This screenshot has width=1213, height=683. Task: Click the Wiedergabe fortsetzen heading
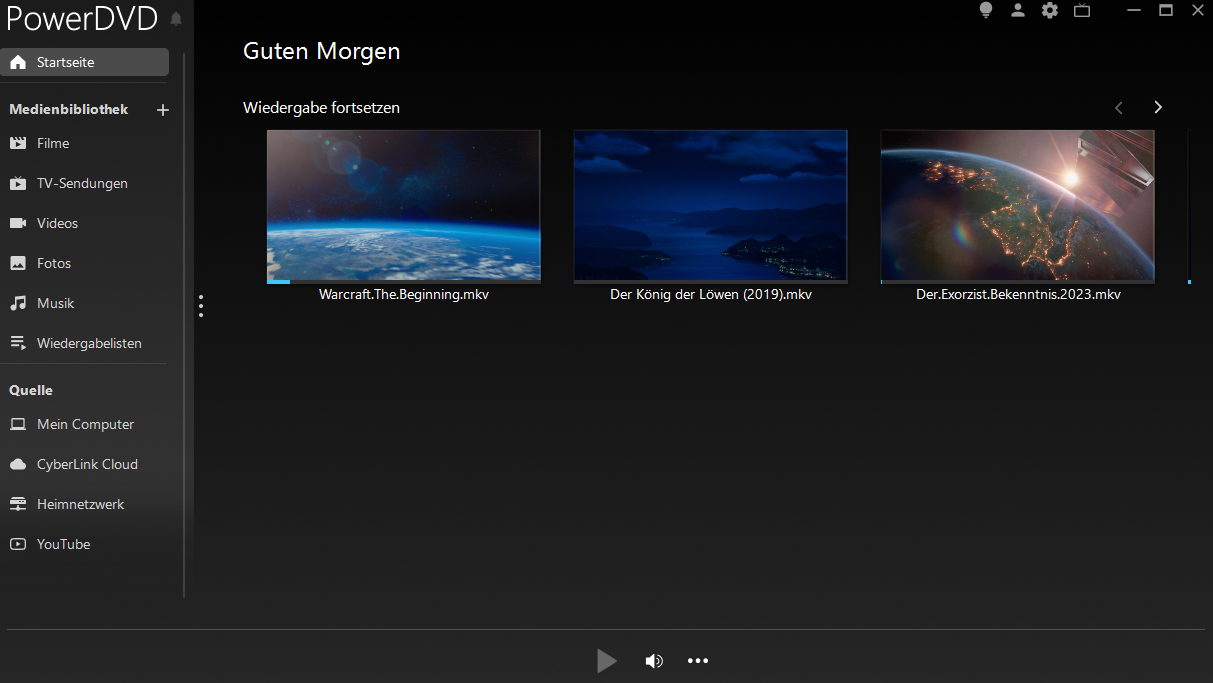pos(321,107)
